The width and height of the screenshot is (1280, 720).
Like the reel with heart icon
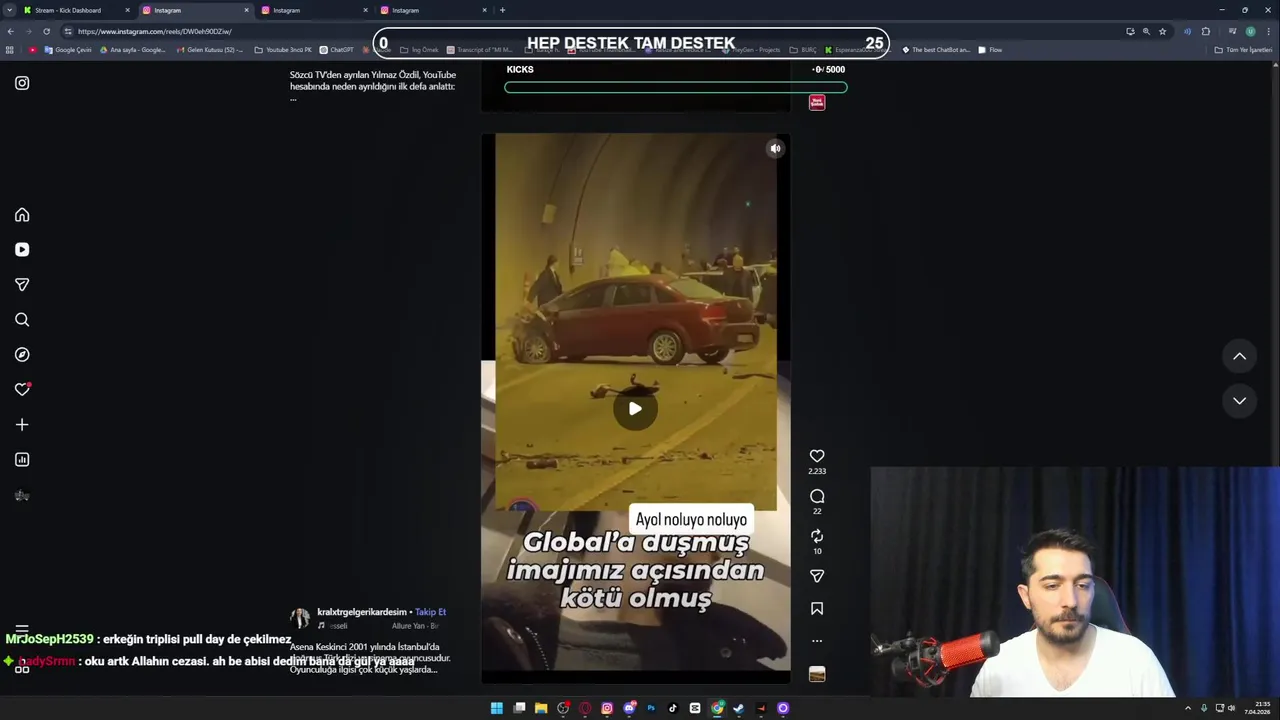point(817,456)
